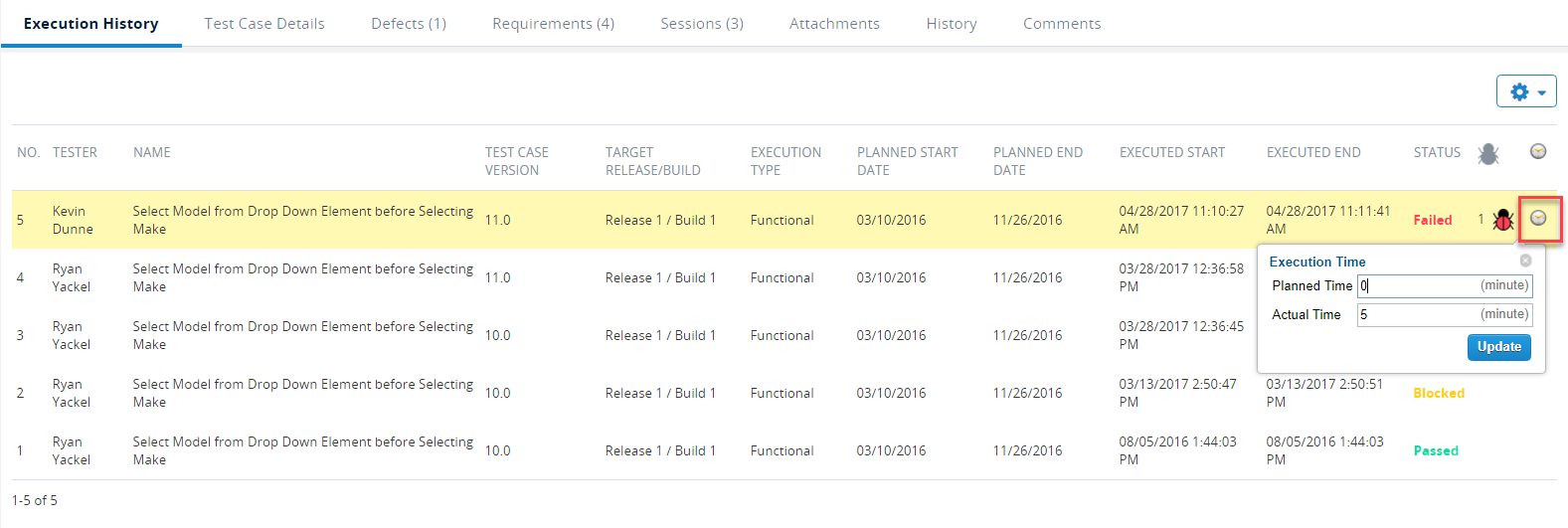Open the Requirements (4) tab
This screenshot has height=528, width=1568.
coord(553,24)
